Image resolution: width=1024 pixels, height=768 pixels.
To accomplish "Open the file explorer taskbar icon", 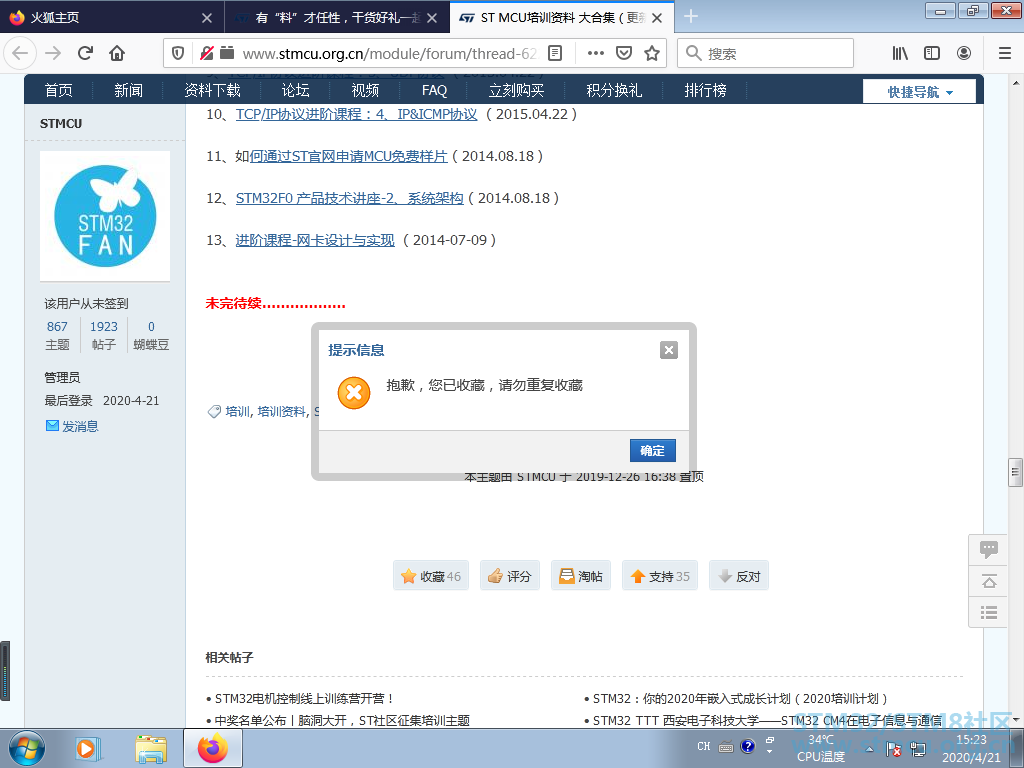I will (x=151, y=748).
